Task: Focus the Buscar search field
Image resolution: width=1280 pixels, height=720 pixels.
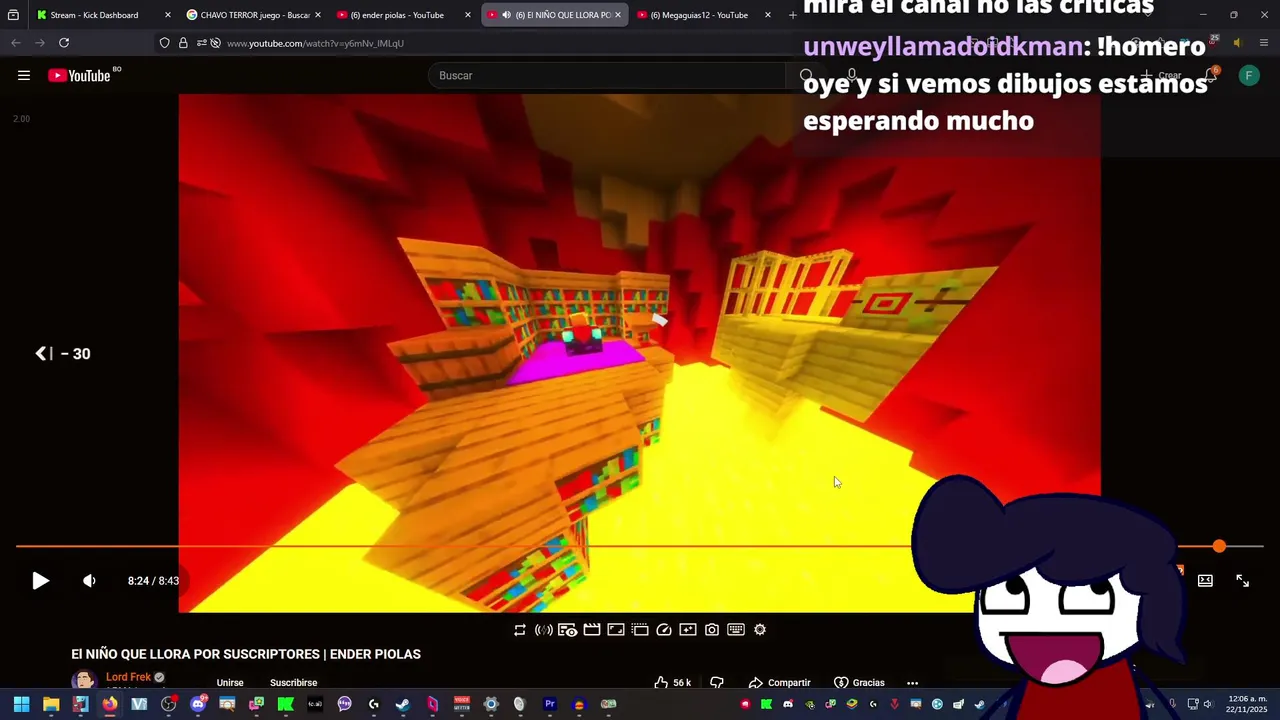Action: click(x=607, y=76)
